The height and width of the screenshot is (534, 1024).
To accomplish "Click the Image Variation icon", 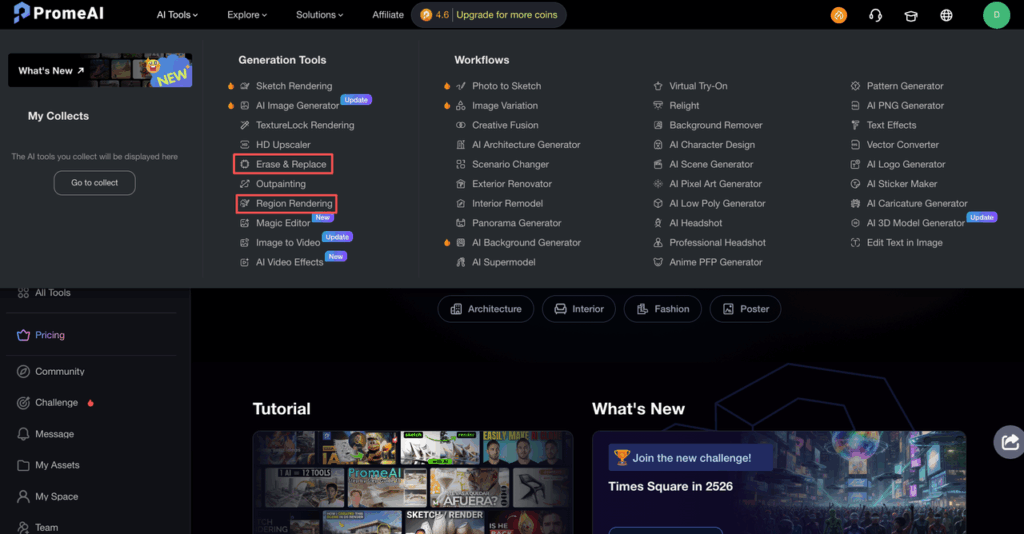I will 461,105.
